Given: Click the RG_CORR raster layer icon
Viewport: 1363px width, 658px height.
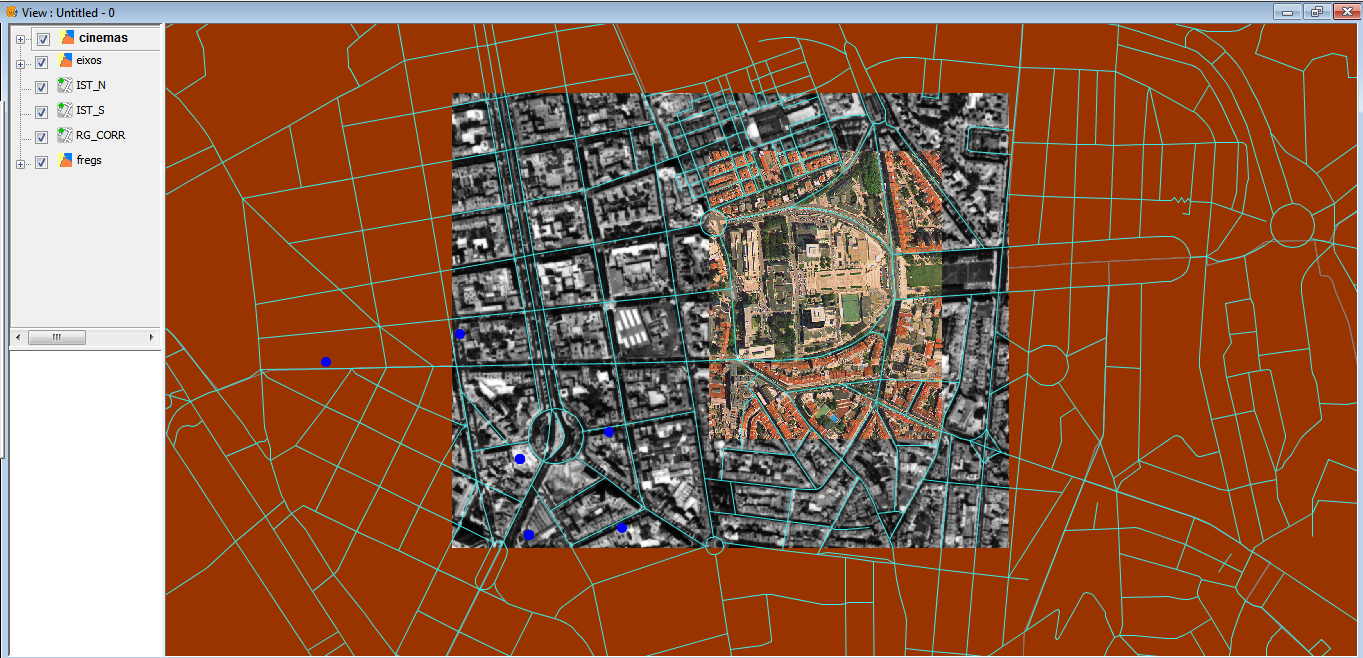Looking at the screenshot, I should tap(66, 136).
